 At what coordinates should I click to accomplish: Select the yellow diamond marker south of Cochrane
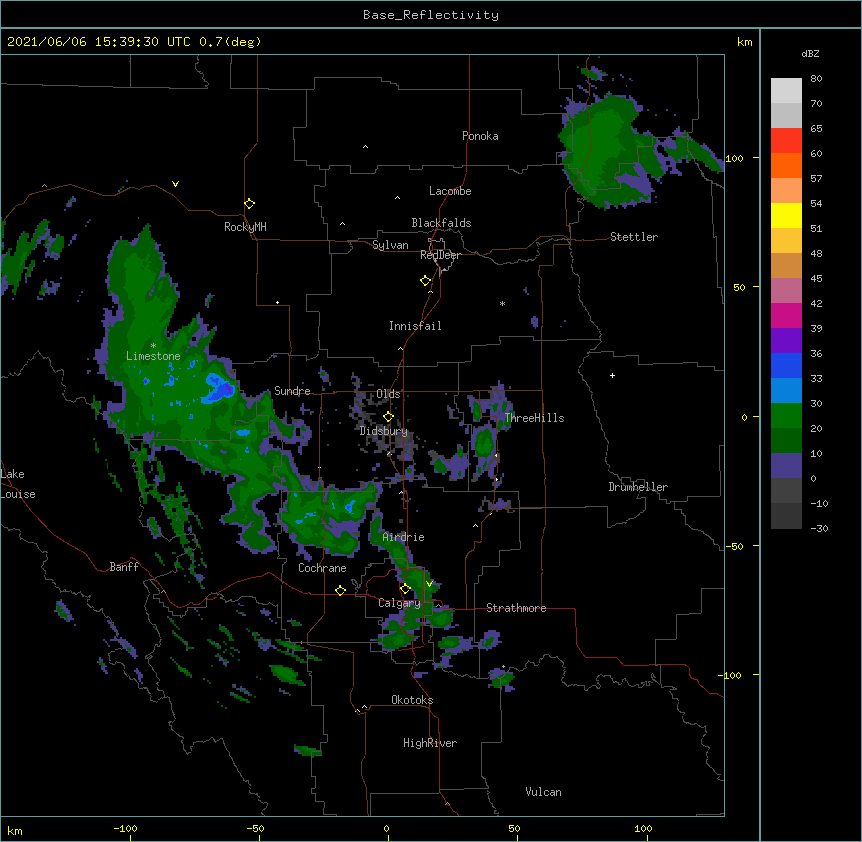coord(340,590)
